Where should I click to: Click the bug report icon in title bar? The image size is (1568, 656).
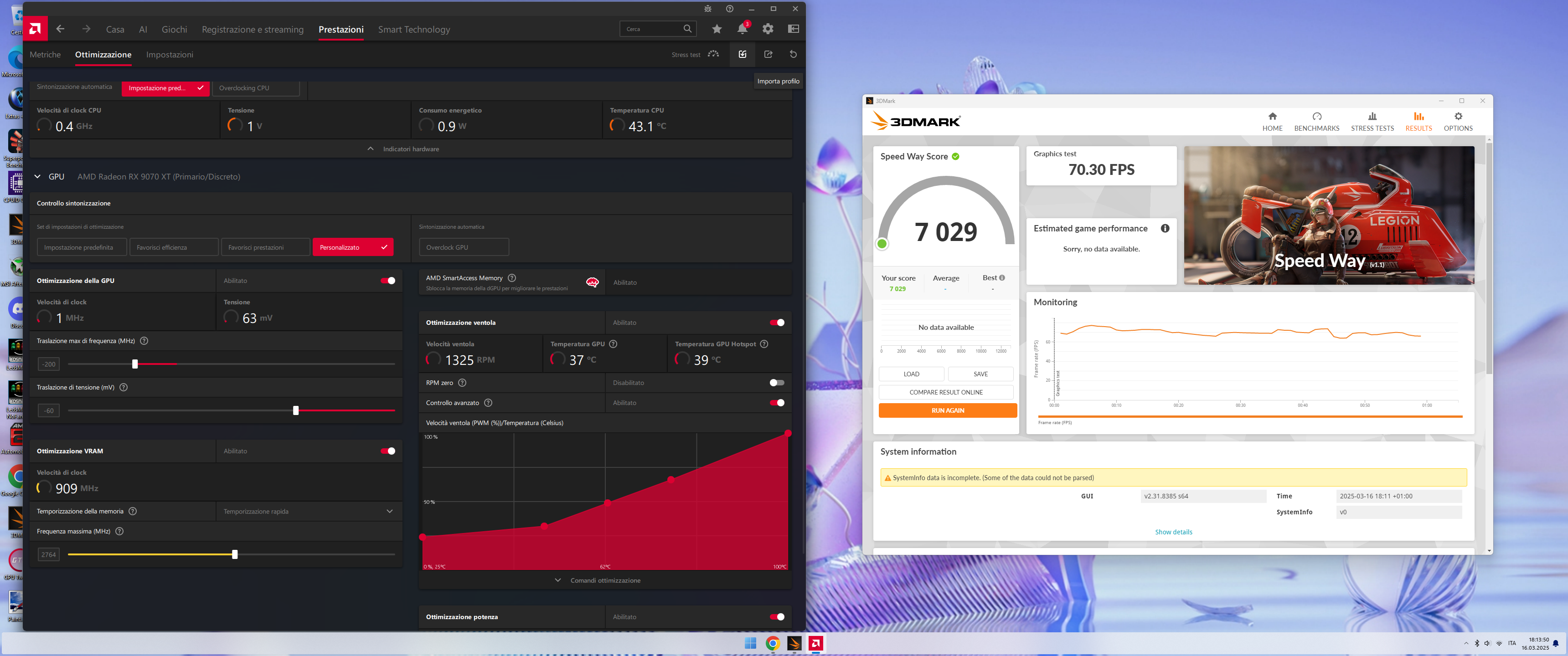[x=707, y=9]
